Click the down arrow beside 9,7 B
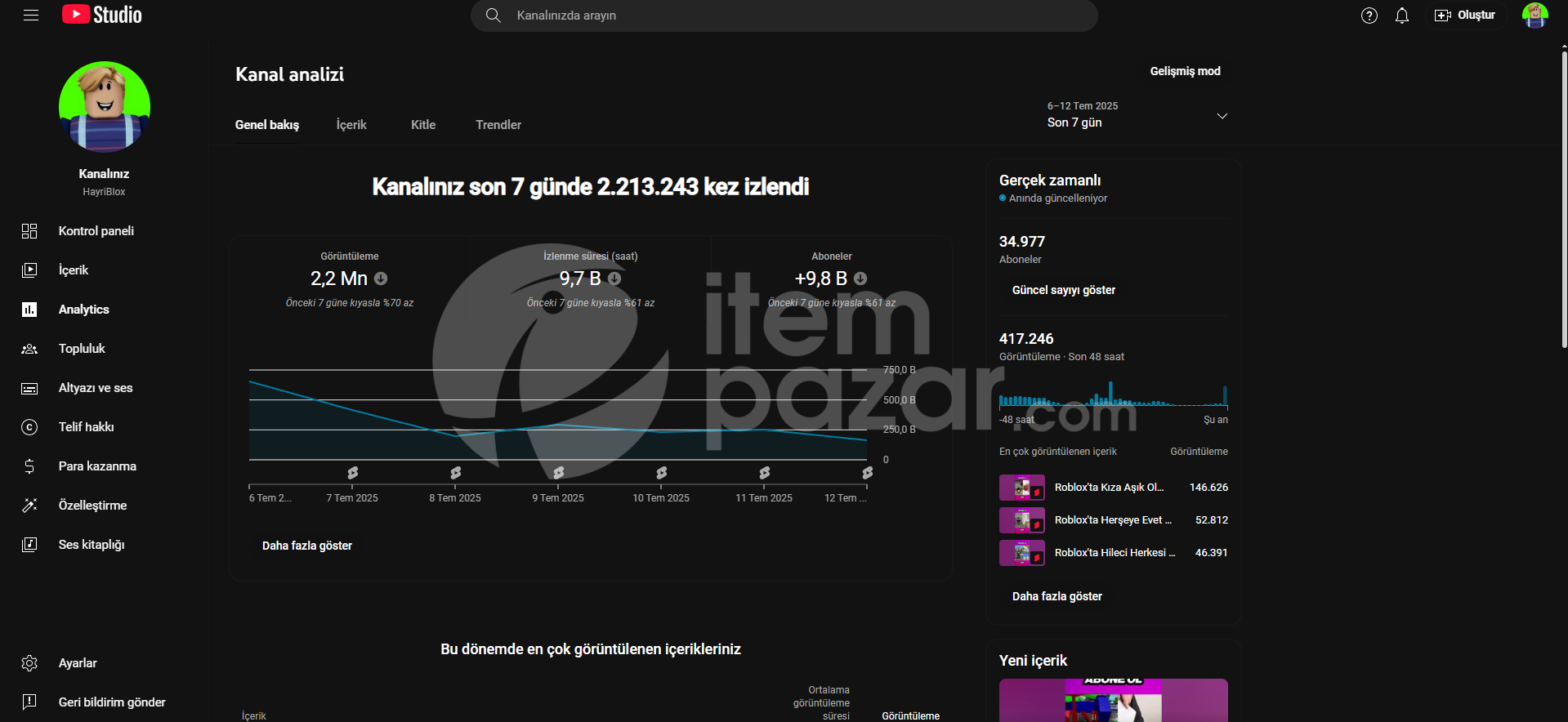The width and height of the screenshot is (1568, 722). coord(614,279)
